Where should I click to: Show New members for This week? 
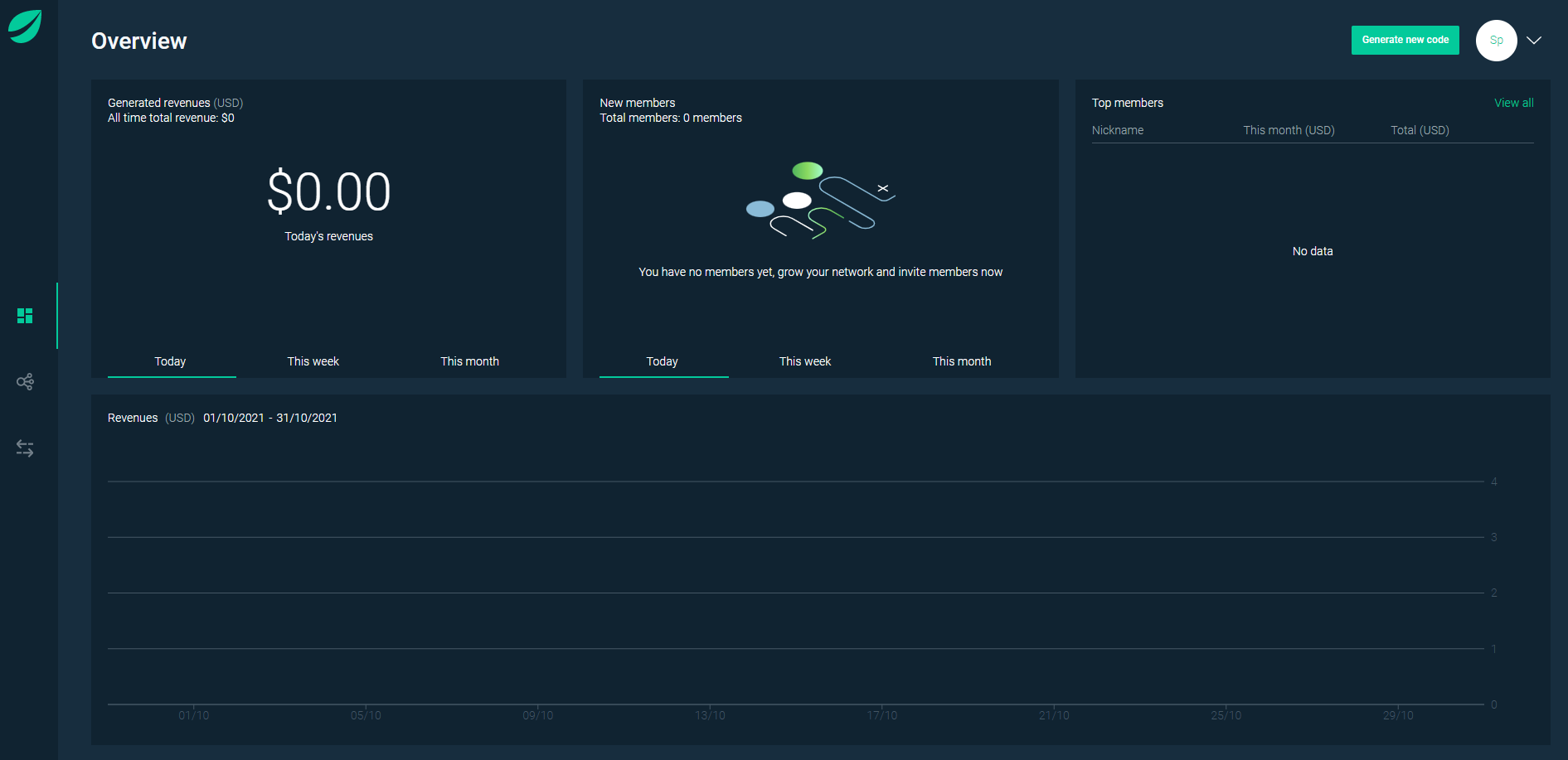point(804,361)
